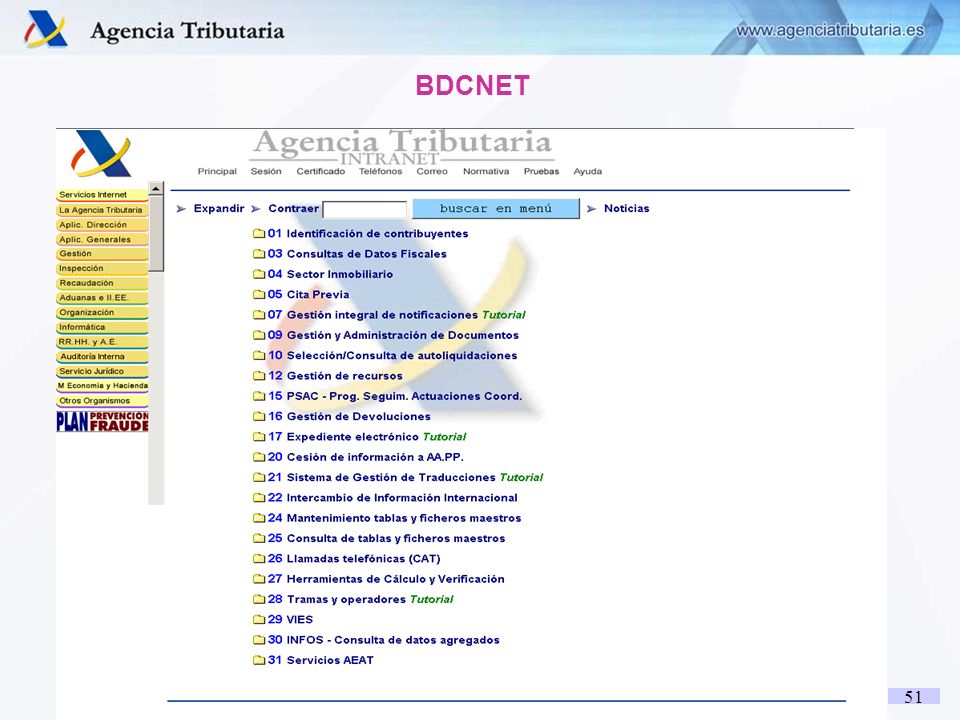Click the Agencia Tributaria intranet logo
Image resolution: width=960 pixels, height=720 pixels.
(101, 154)
